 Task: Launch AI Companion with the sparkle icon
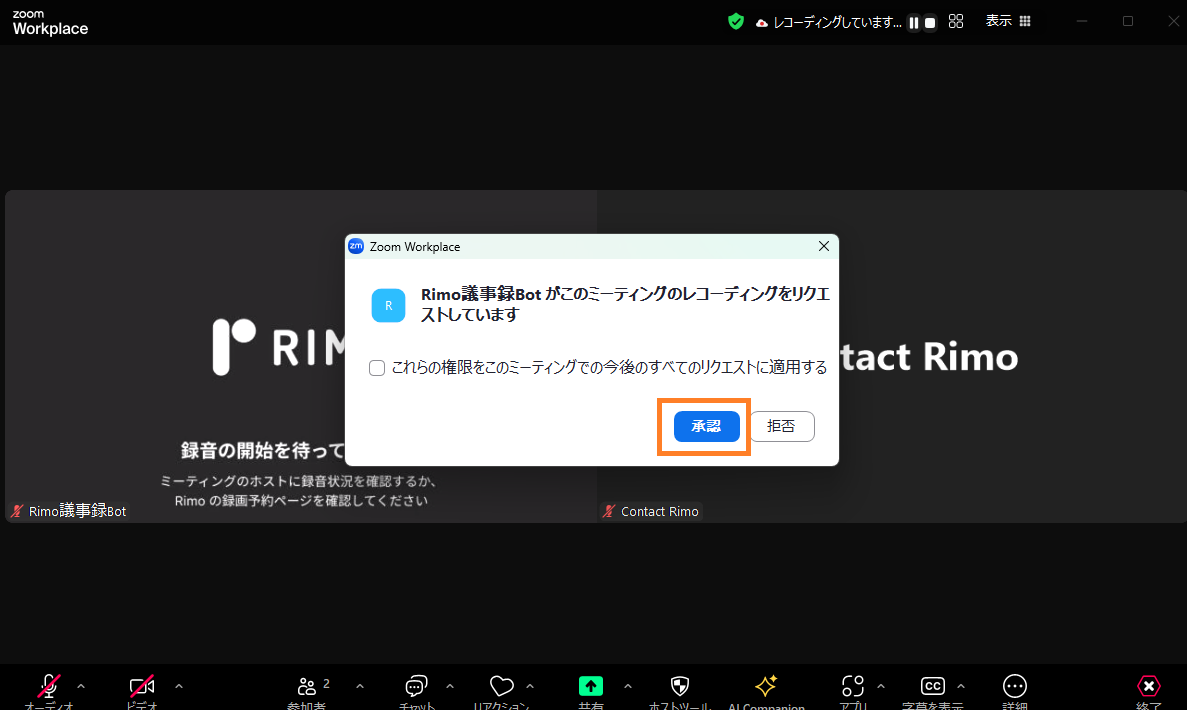pyautogui.click(x=765, y=688)
